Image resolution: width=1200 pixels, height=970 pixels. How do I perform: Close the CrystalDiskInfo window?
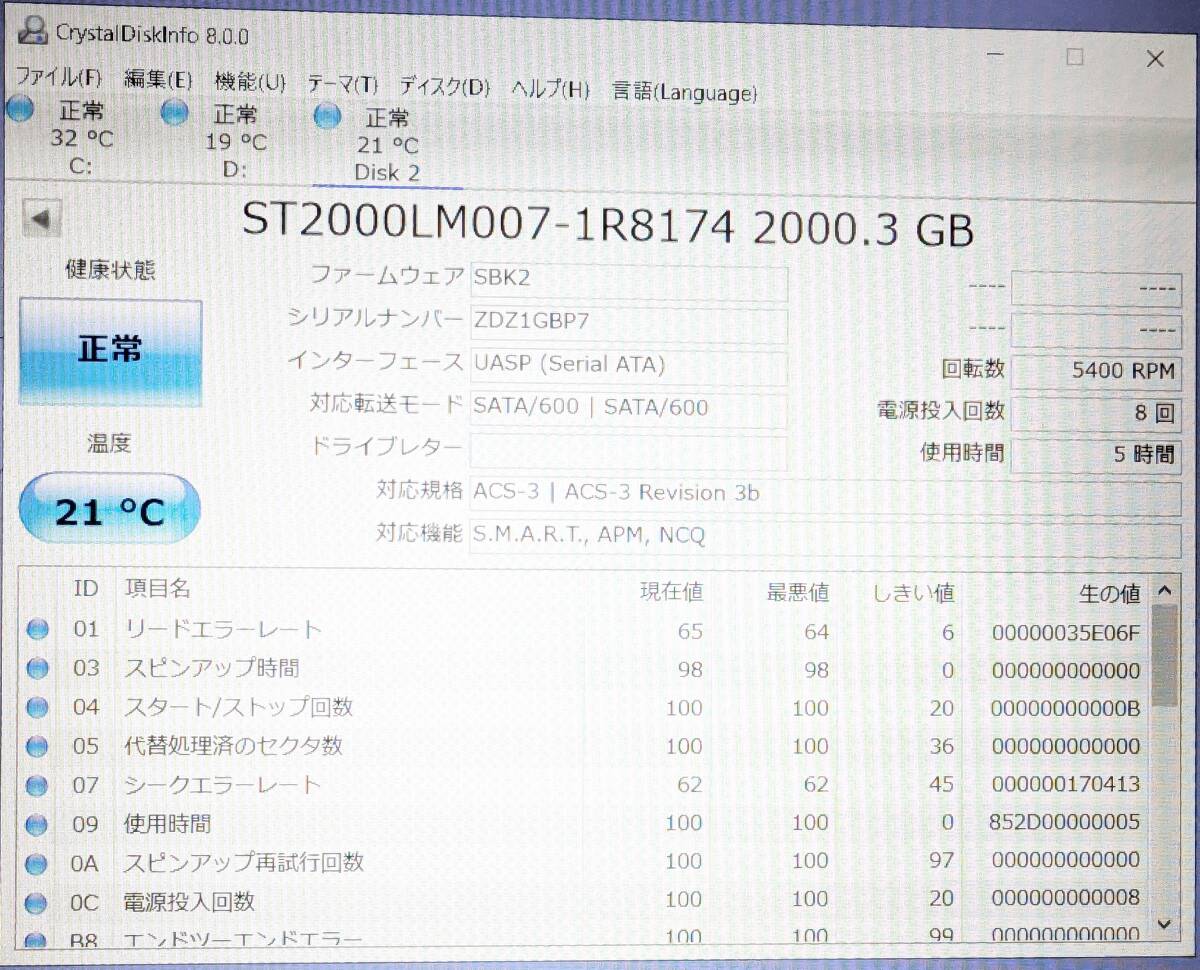[1155, 59]
